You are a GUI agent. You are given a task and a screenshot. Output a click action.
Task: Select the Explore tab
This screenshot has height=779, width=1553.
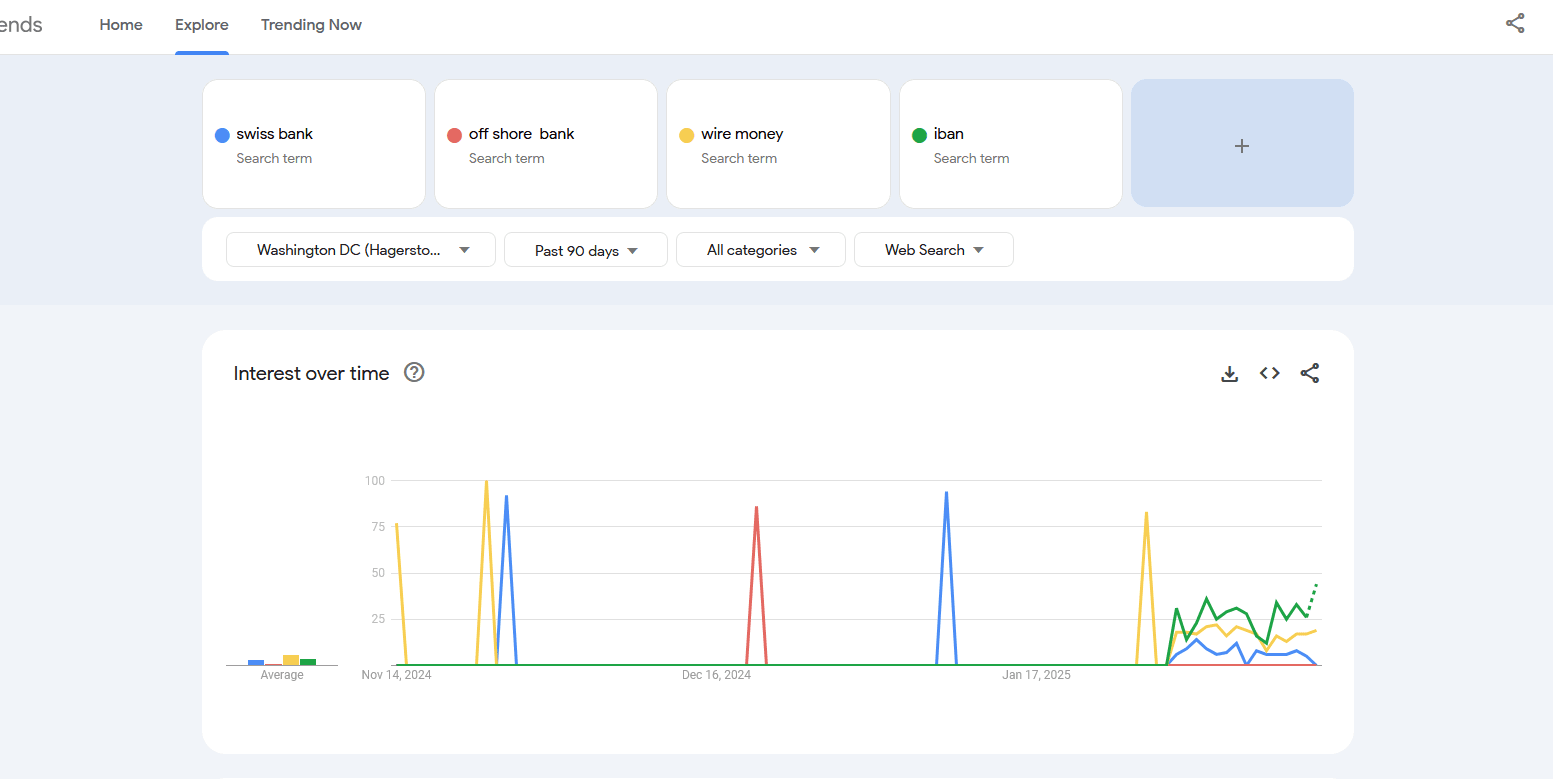(202, 25)
